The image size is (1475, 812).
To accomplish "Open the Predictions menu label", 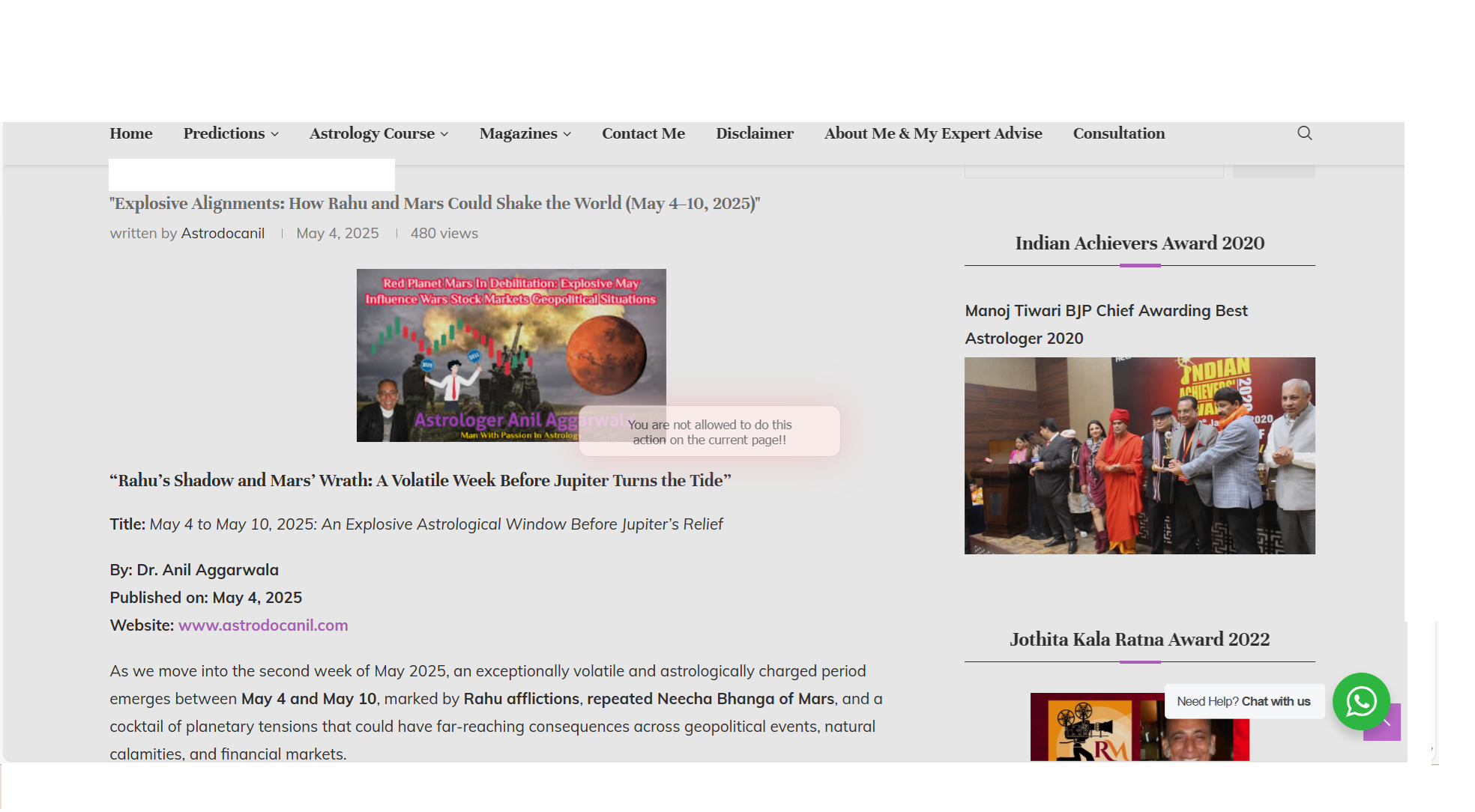I will coord(224,133).
